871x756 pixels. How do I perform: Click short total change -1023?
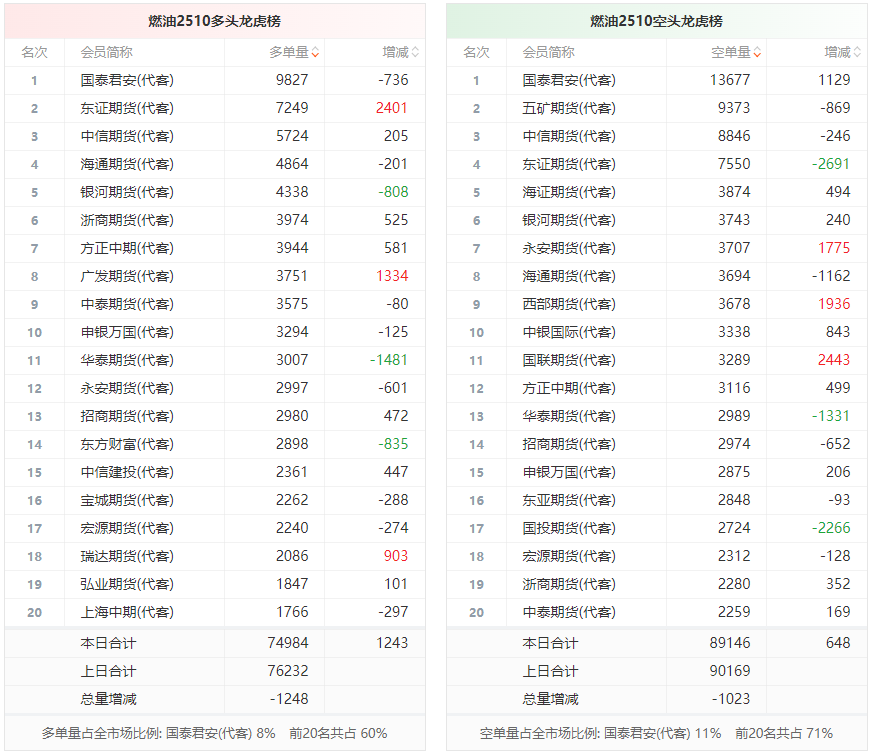tap(731, 699)
